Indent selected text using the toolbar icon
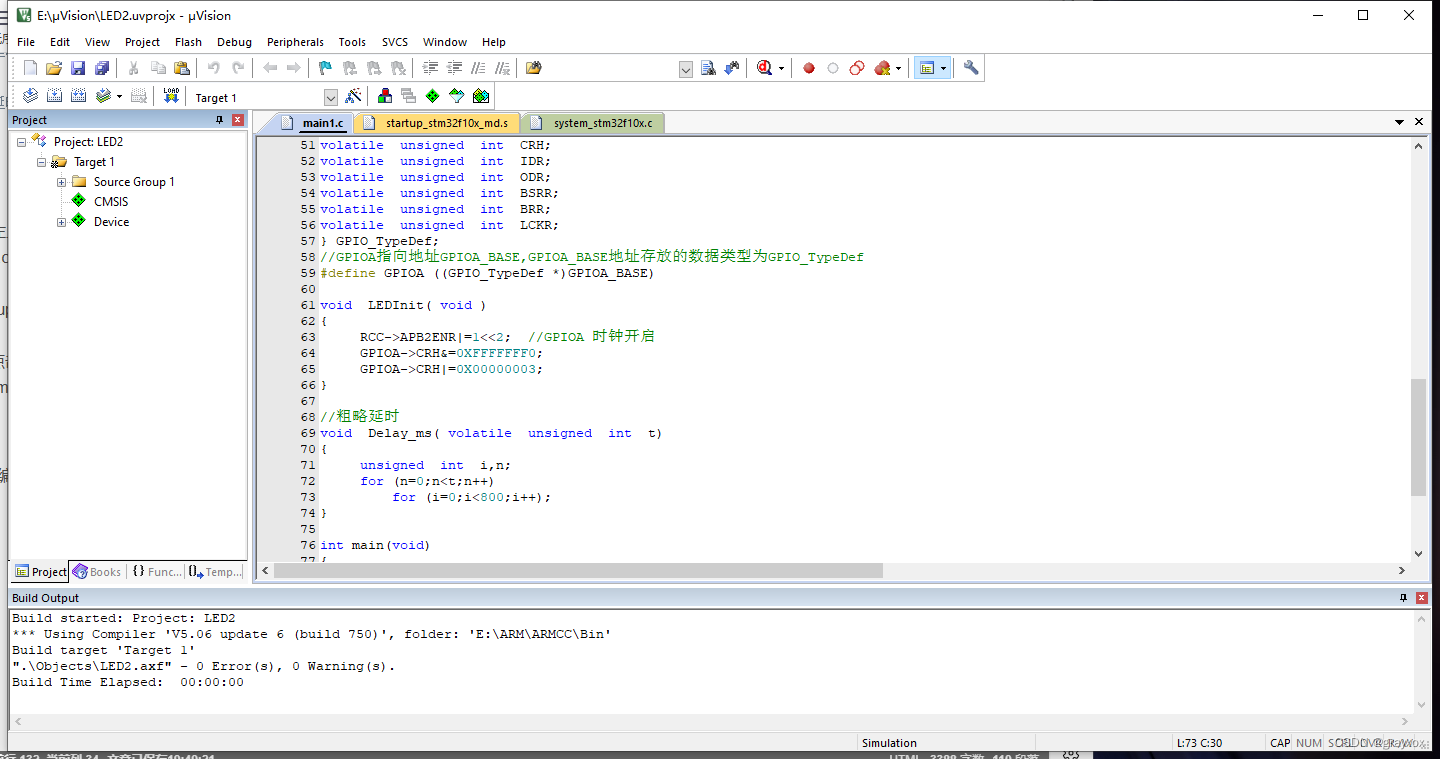This screenshot has height=759, width=1440. click(x=431, y=68)
